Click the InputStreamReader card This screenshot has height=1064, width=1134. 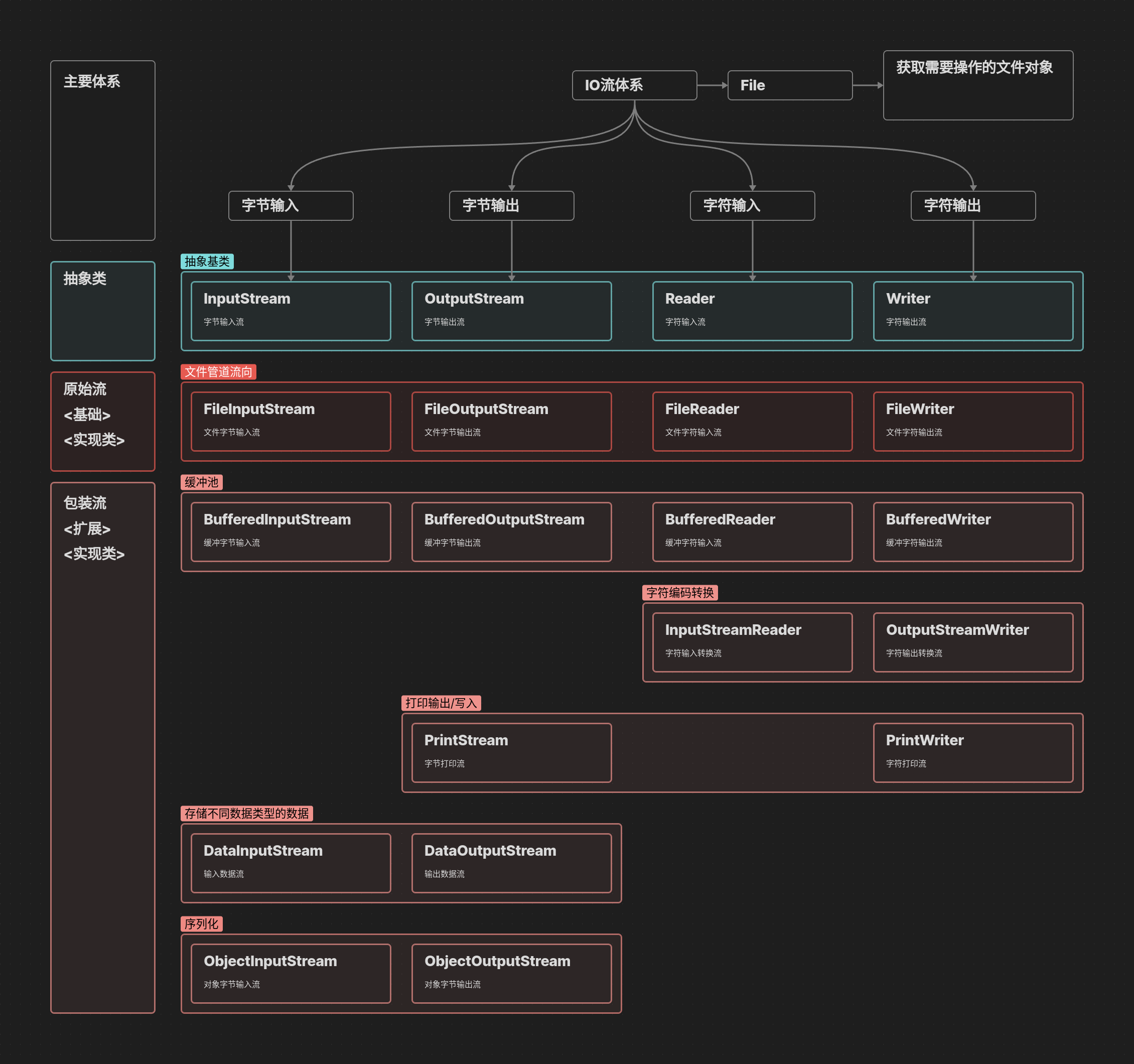coord(752,642)
